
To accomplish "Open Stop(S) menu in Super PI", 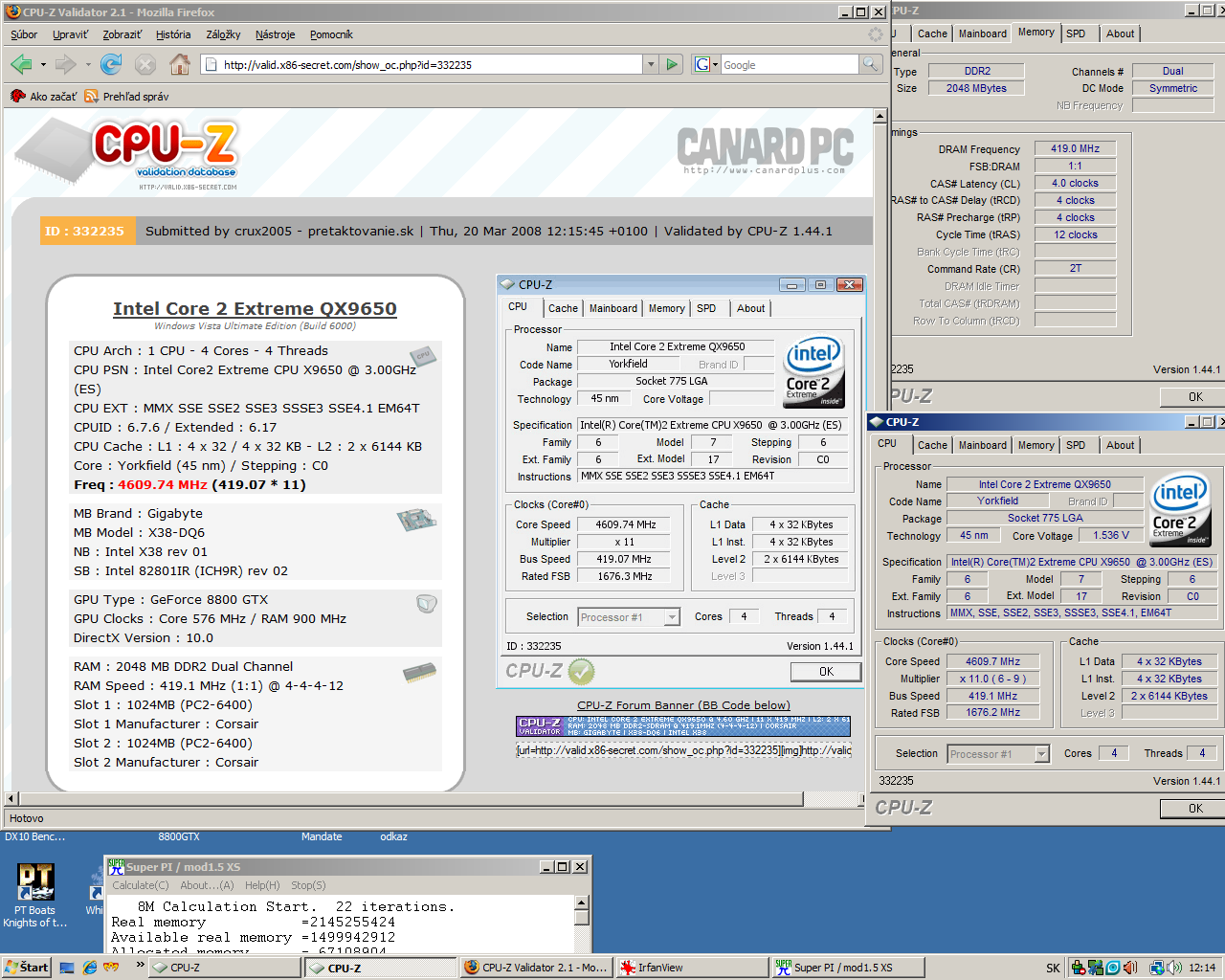I will (x=308, y=885).
